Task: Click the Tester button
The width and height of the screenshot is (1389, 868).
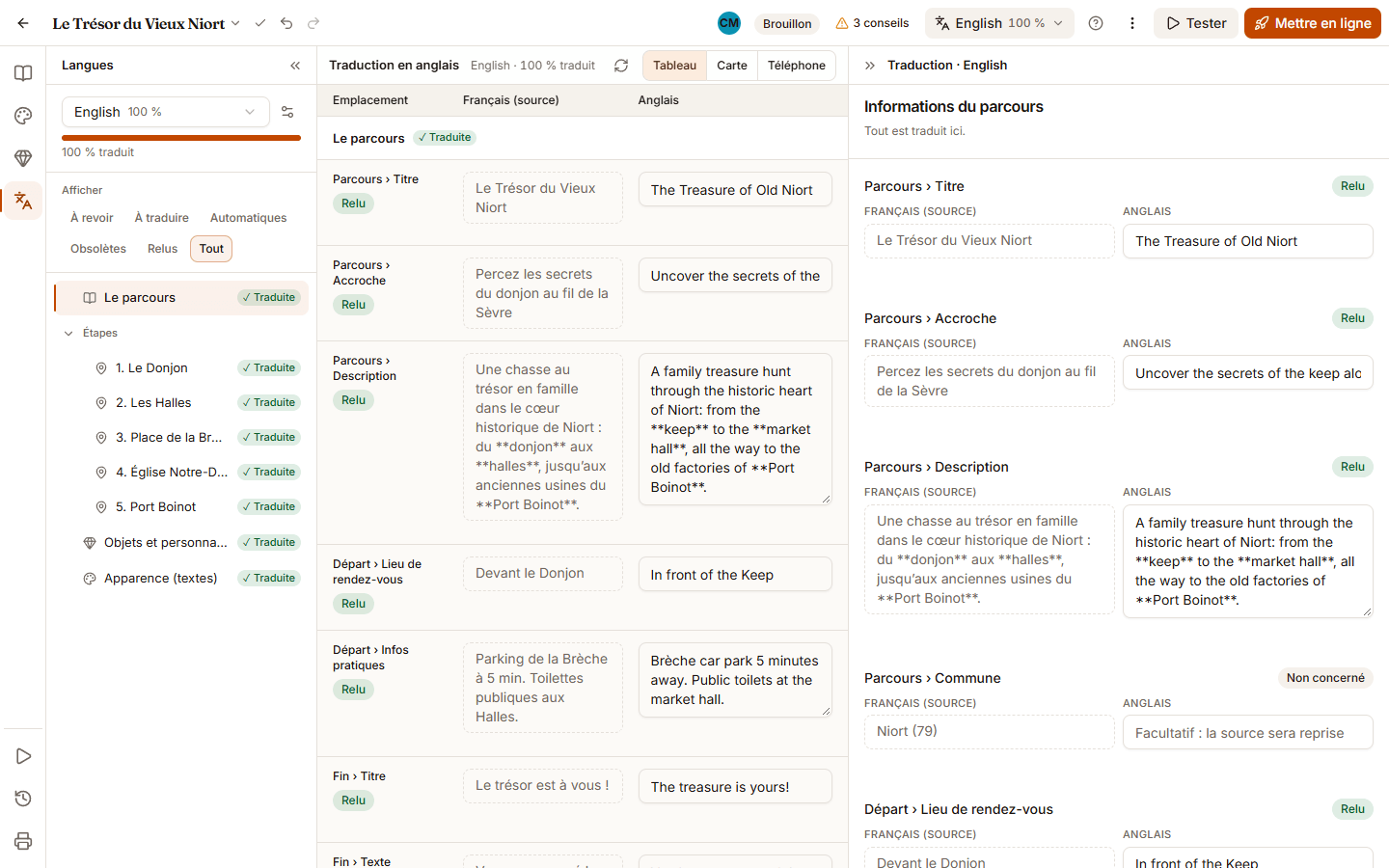Action: point(1196,23)
